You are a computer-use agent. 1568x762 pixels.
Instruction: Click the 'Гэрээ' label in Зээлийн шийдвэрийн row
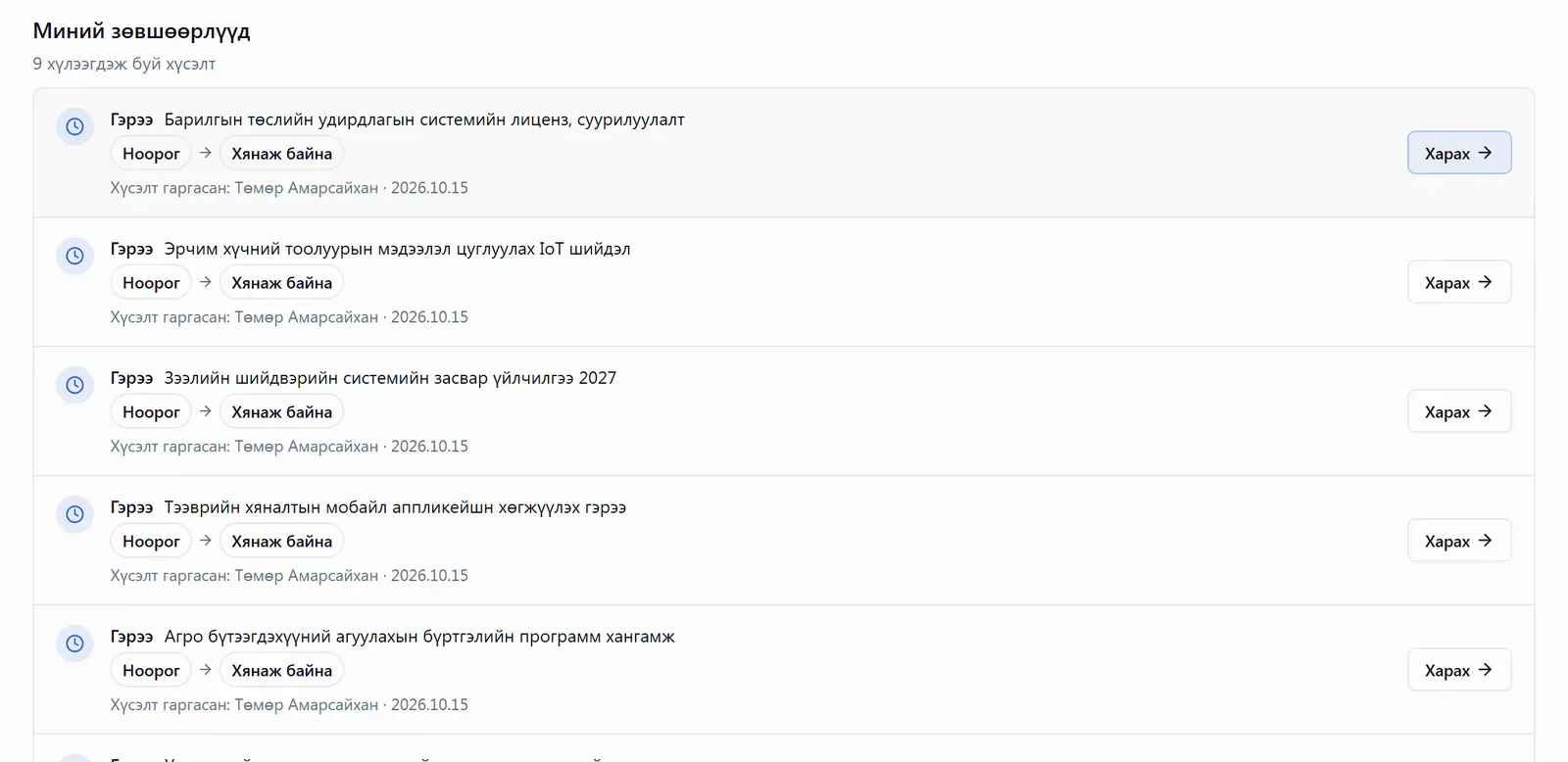coord(131,378)
